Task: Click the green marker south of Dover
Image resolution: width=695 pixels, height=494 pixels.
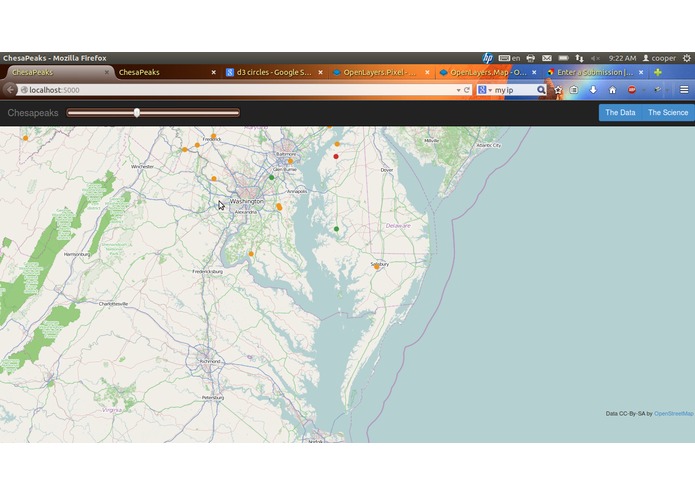Action: click(336, 229)
